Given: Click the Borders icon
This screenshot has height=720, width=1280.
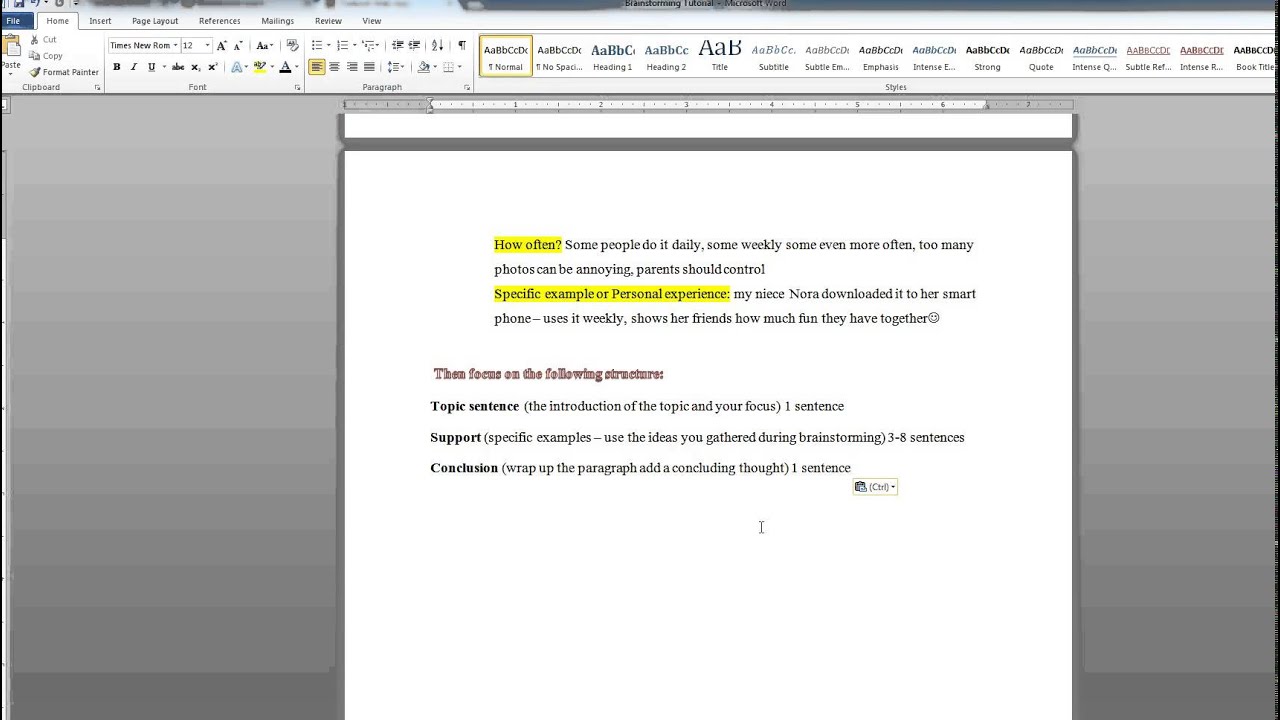Looking at the screenshot, I should click(x=448, y=67).
